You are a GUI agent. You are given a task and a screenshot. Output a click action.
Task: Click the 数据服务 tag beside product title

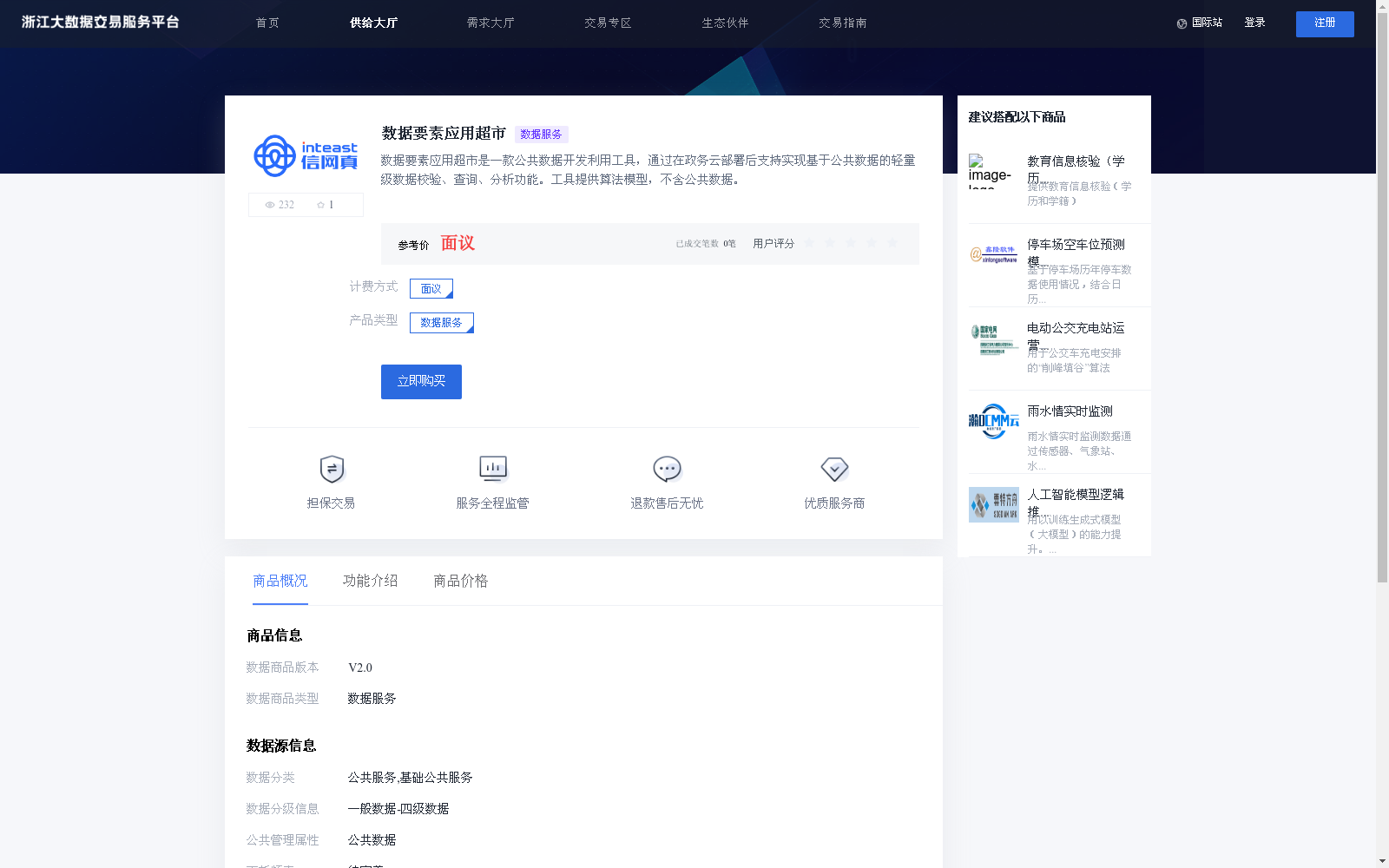pyautogui.click(x=541, y=135)
